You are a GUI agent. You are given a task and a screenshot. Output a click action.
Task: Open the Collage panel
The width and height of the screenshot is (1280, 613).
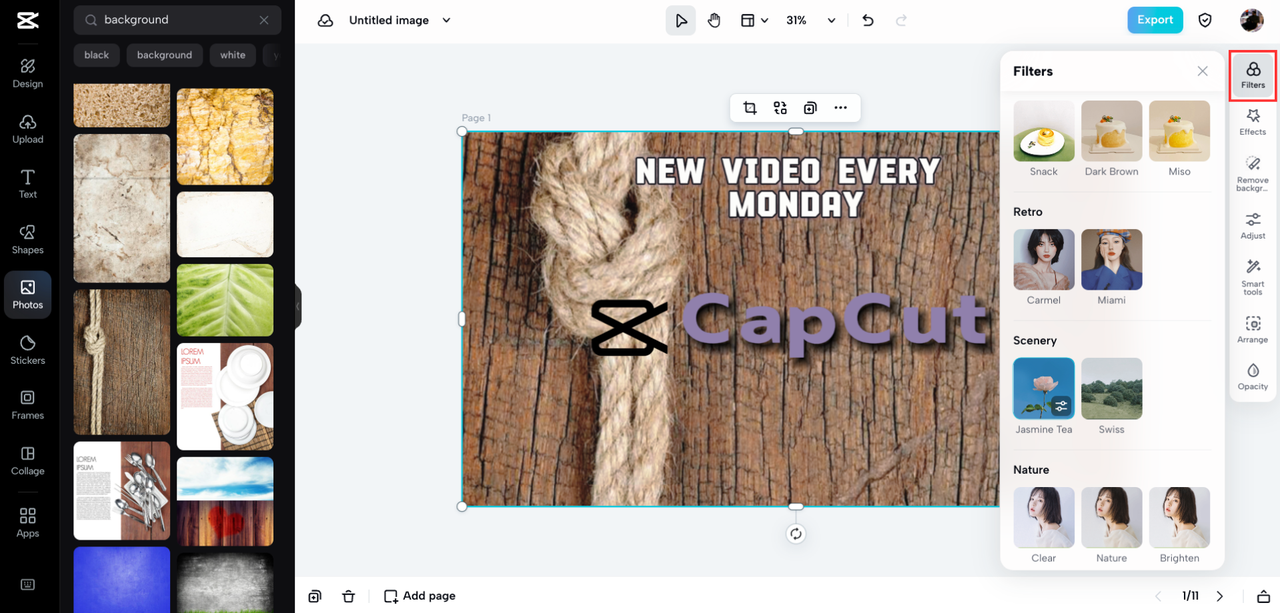[28, 460]
